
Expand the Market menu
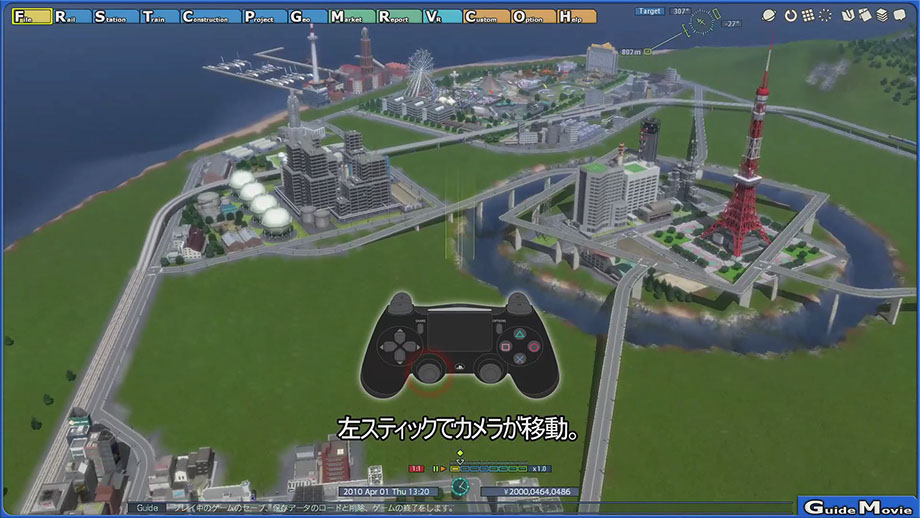[x=351, y=17]
